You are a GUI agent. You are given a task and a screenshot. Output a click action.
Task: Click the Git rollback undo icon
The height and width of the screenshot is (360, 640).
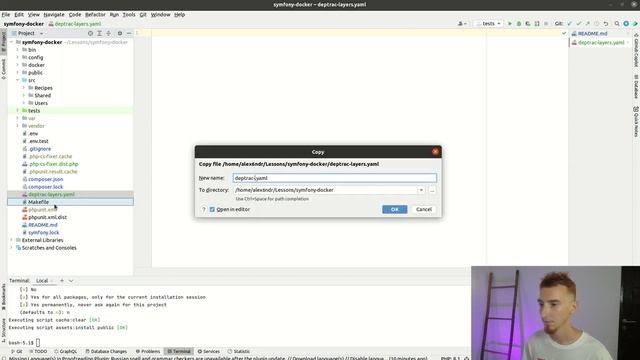606,24
